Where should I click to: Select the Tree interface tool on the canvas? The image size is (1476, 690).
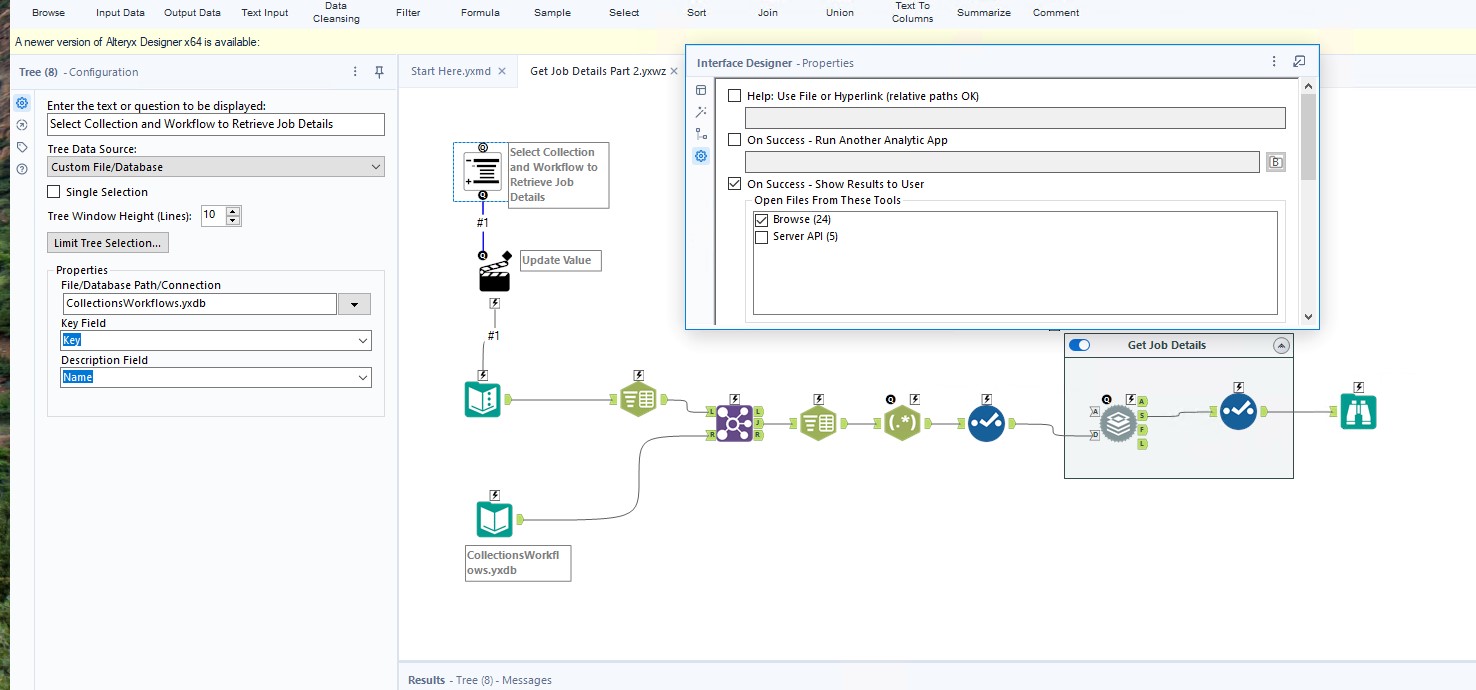point(482,170)
